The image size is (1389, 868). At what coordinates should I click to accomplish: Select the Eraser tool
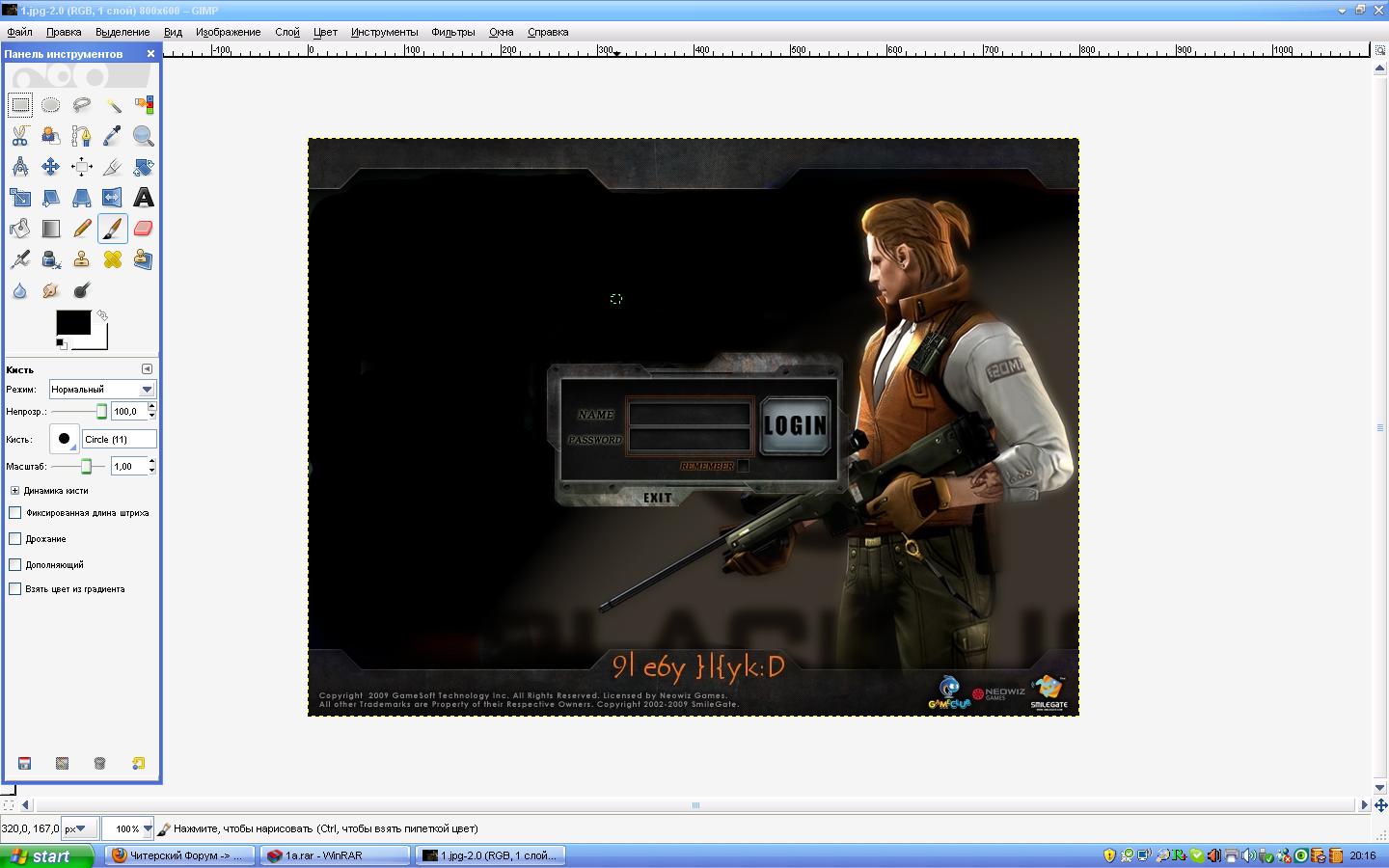tap(143, 229)
